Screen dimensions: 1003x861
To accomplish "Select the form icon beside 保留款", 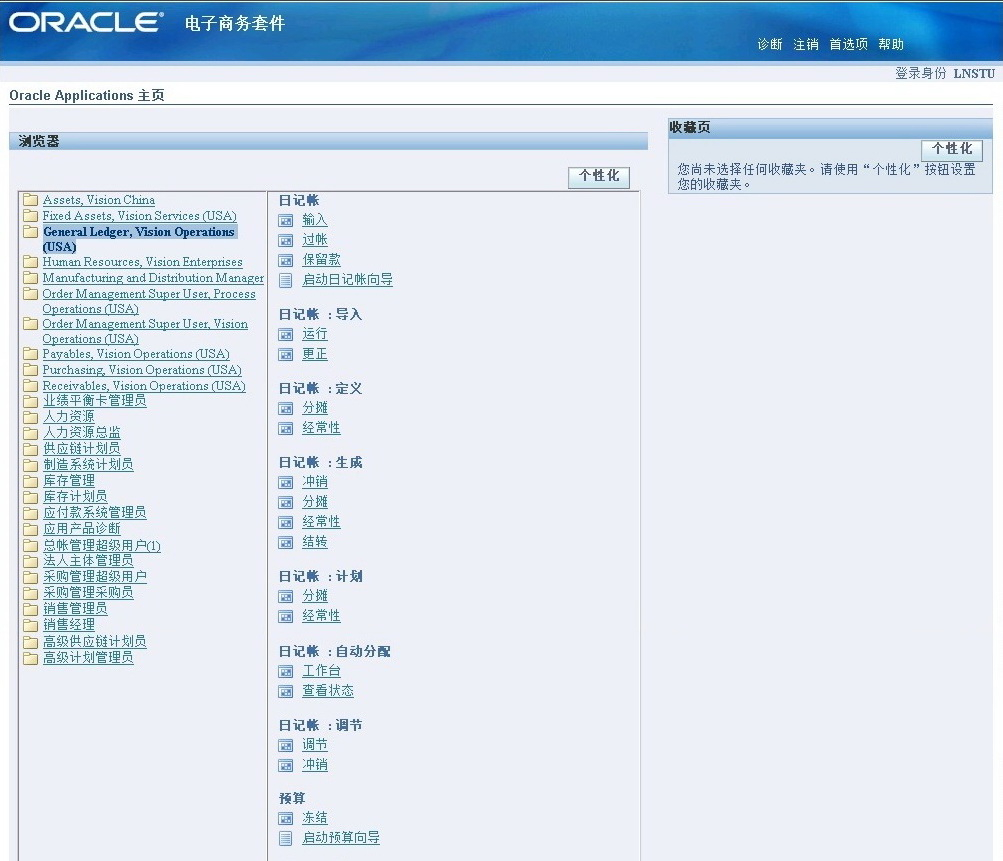I will click(x=285, y=261).
